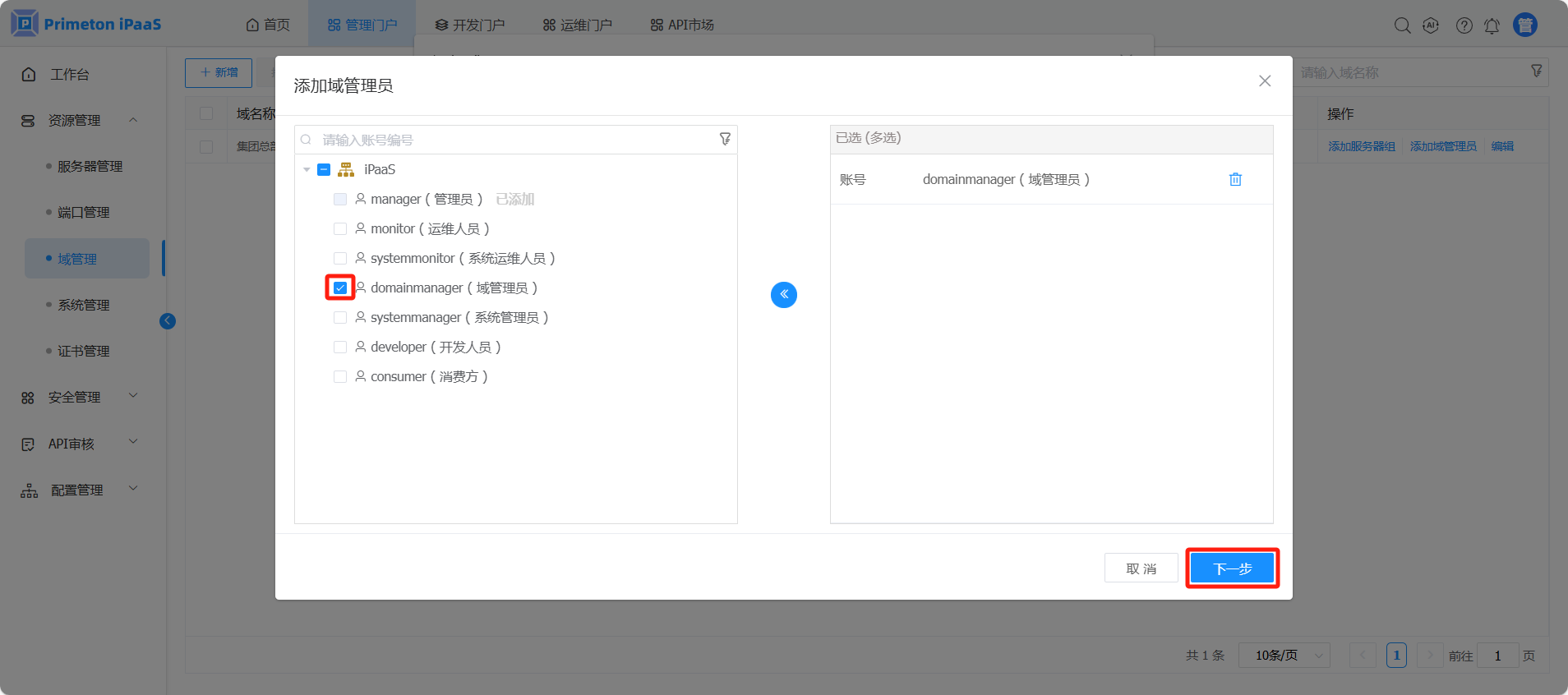The width and height of the screenshot is (1568, 695).
Task: Open the 10条/页 page size dropdown
Action: 1284,655
